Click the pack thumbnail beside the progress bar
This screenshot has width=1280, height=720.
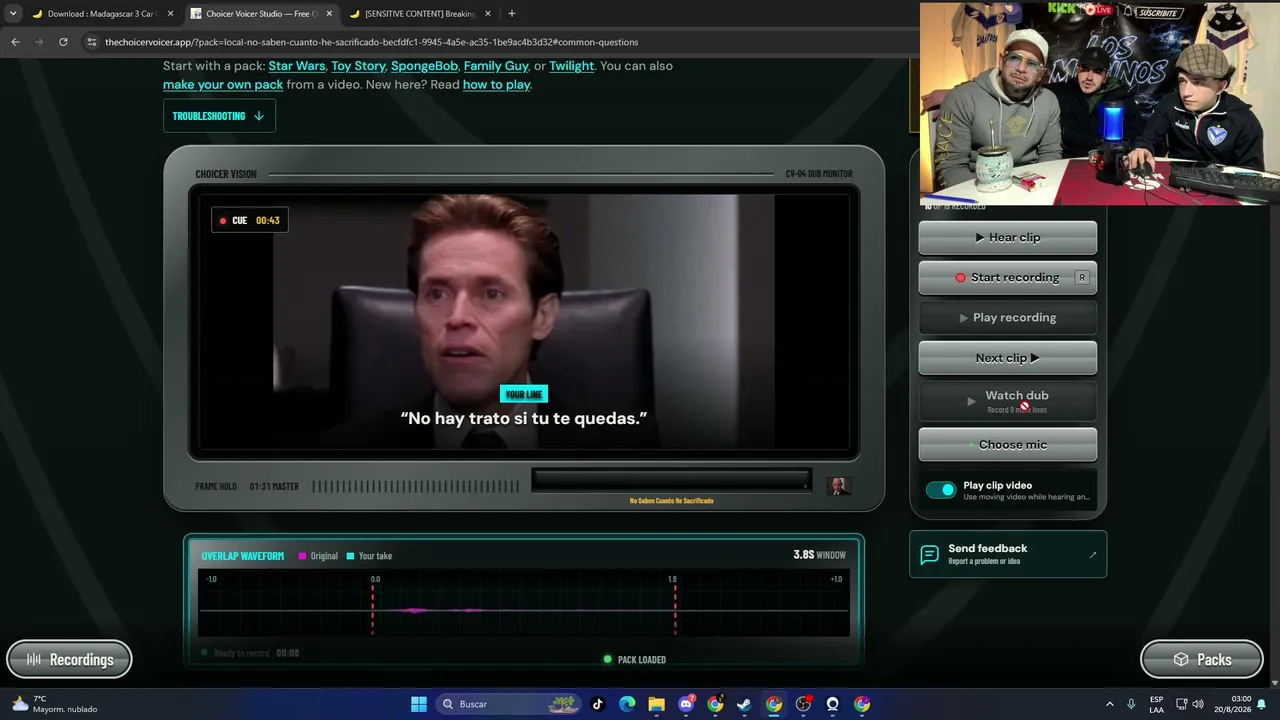[838, 486]
